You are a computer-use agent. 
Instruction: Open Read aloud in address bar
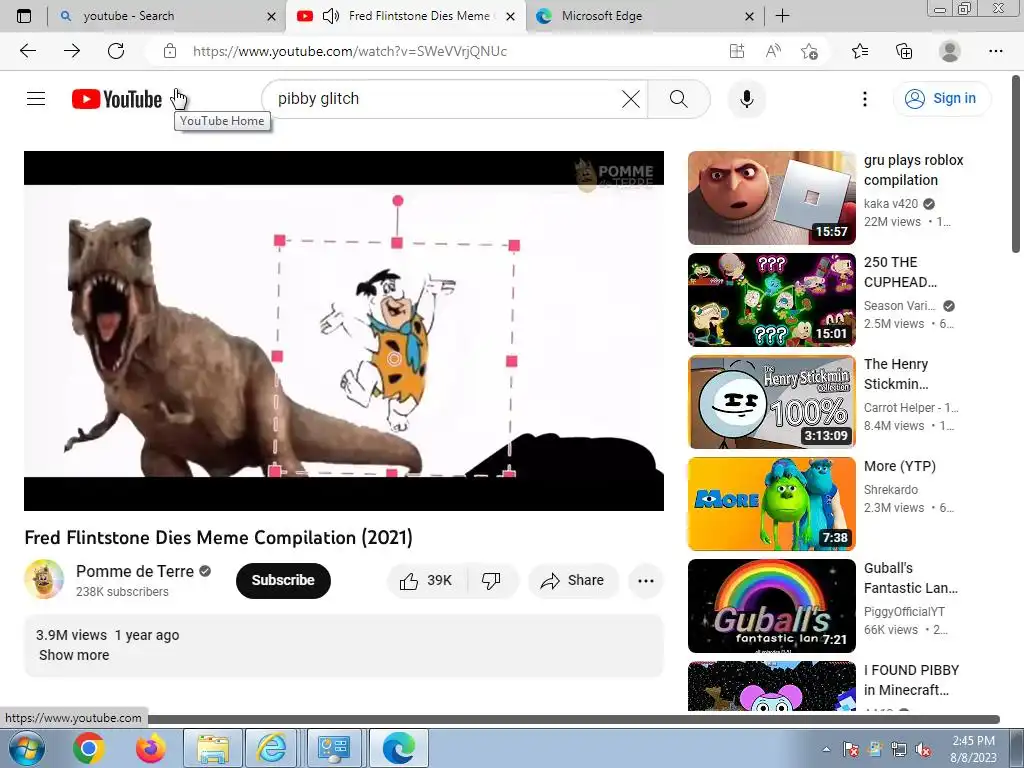point(773,51)
